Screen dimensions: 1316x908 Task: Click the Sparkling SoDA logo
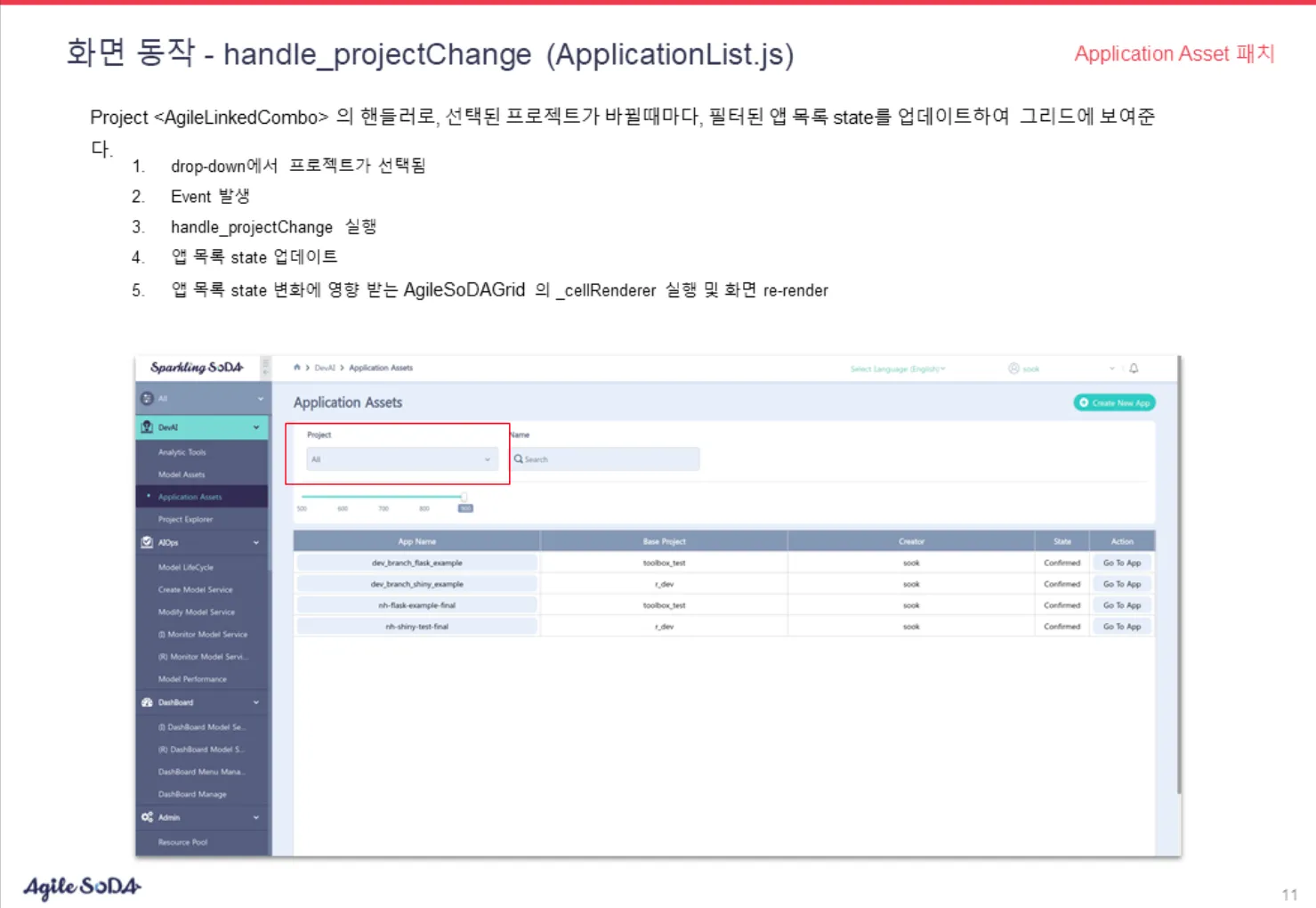click(x=197, y=368)
